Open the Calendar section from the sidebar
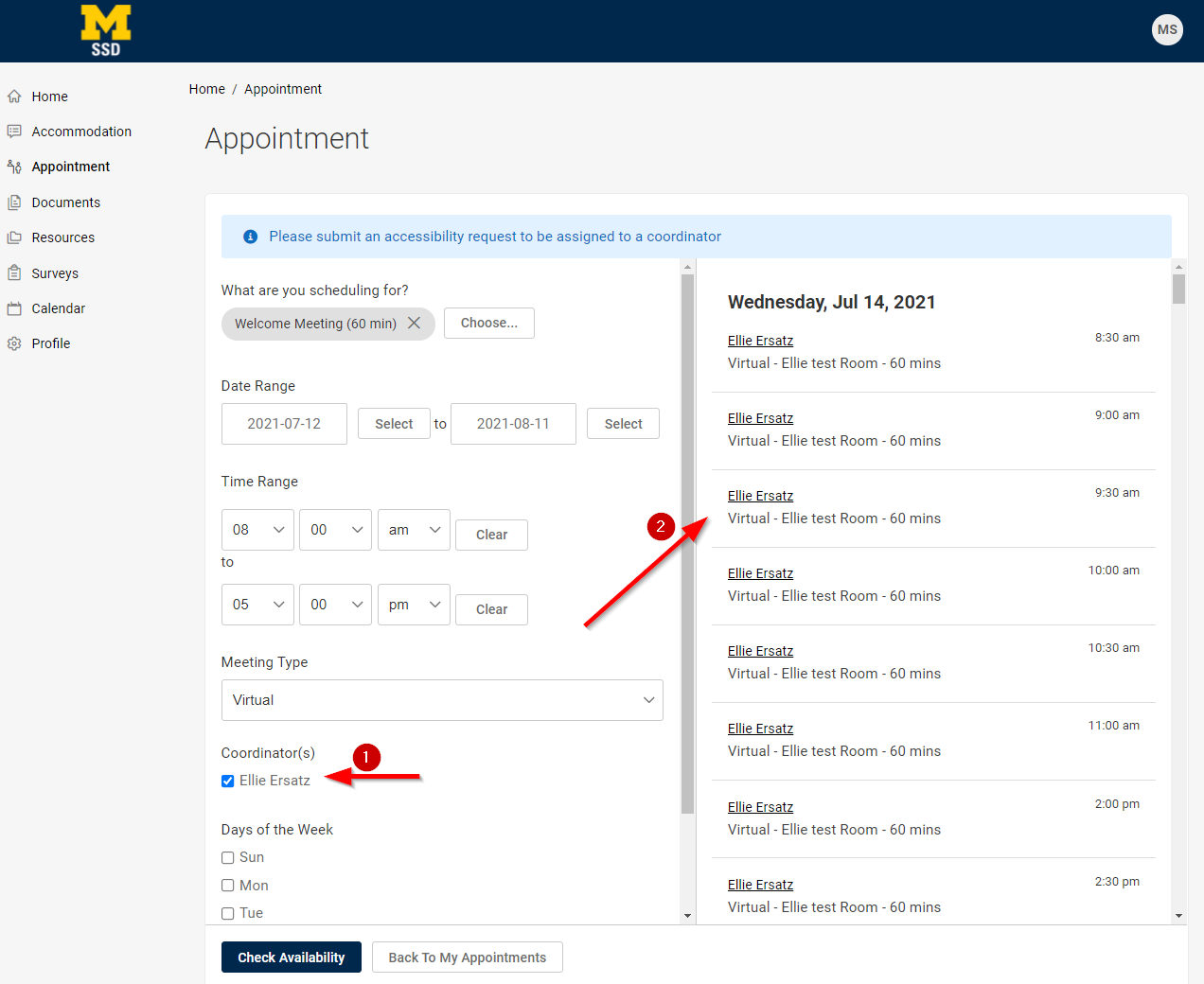Screen dimensions: 1204x984 click(15, 308)
